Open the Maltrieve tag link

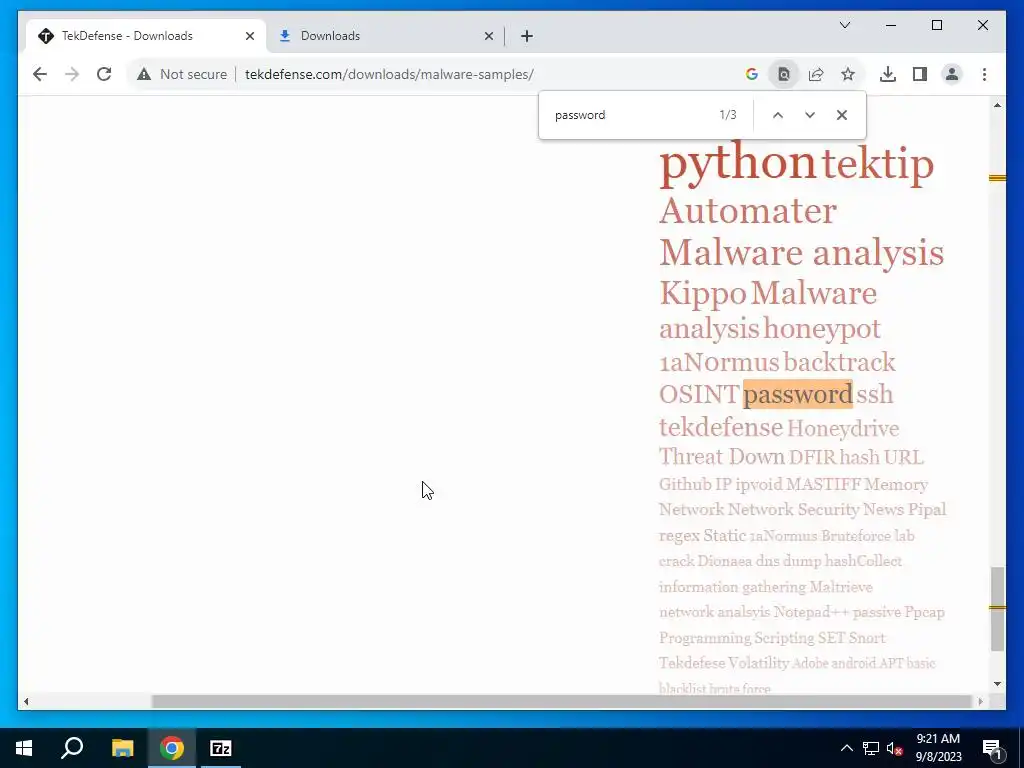(841, 586)
